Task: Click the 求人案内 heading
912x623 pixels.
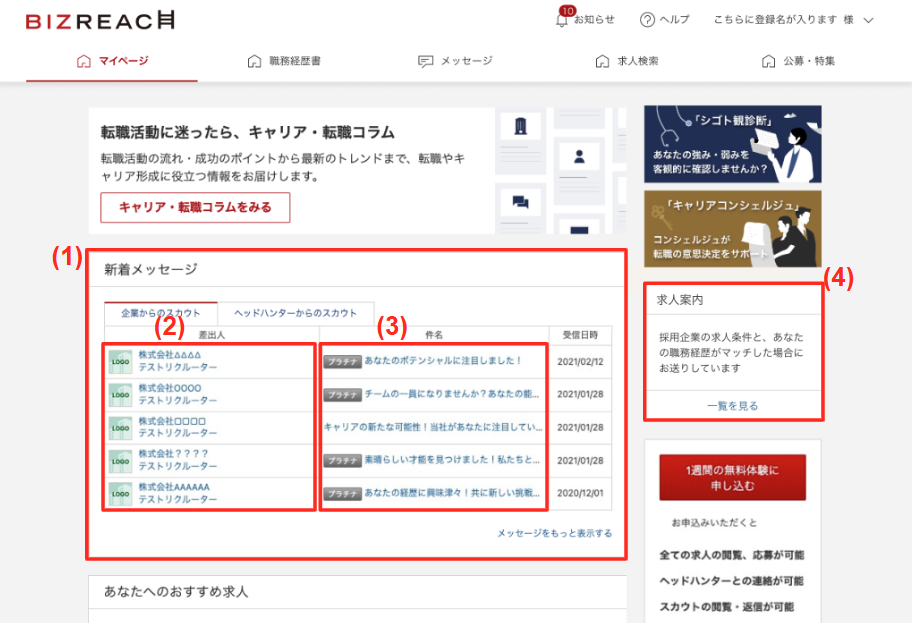Action: pos(680,300)
